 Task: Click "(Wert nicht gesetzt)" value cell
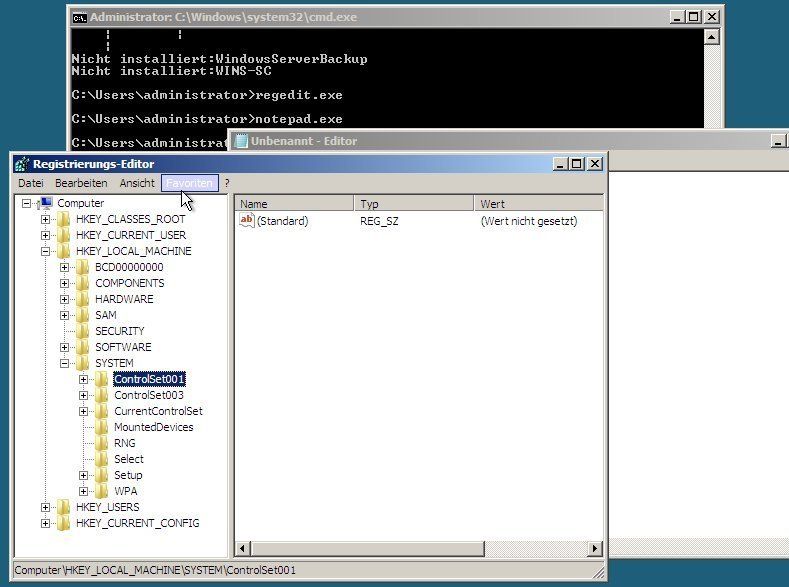[x=529, y=221]
